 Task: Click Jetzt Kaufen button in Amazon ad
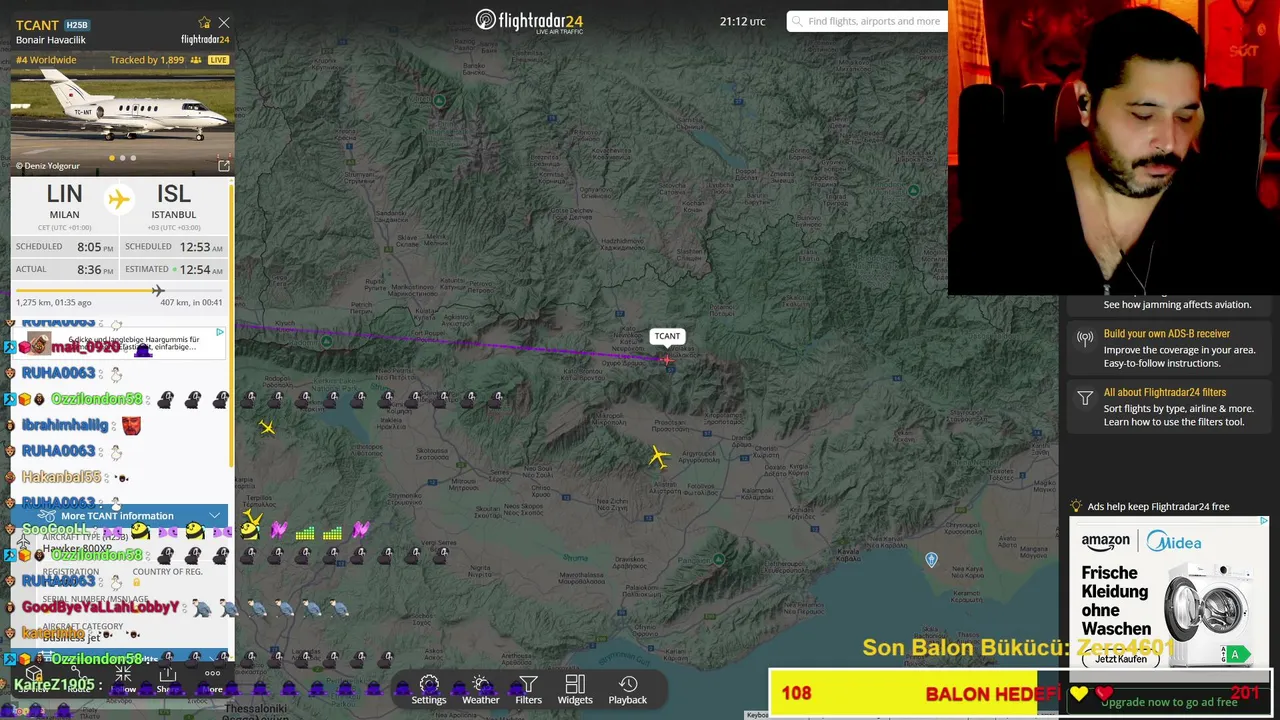point(1121,659)
